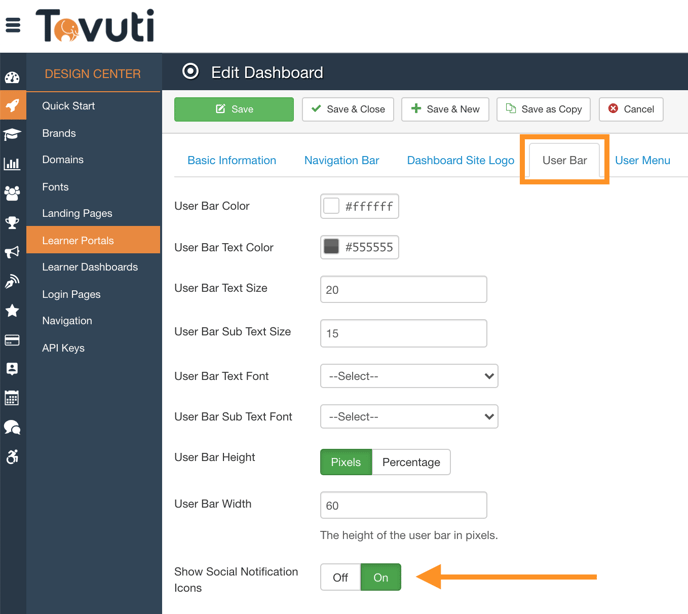Screen dimensions: 688x614
Task: Click the users group sidebar icon
Action: (12, 193)
